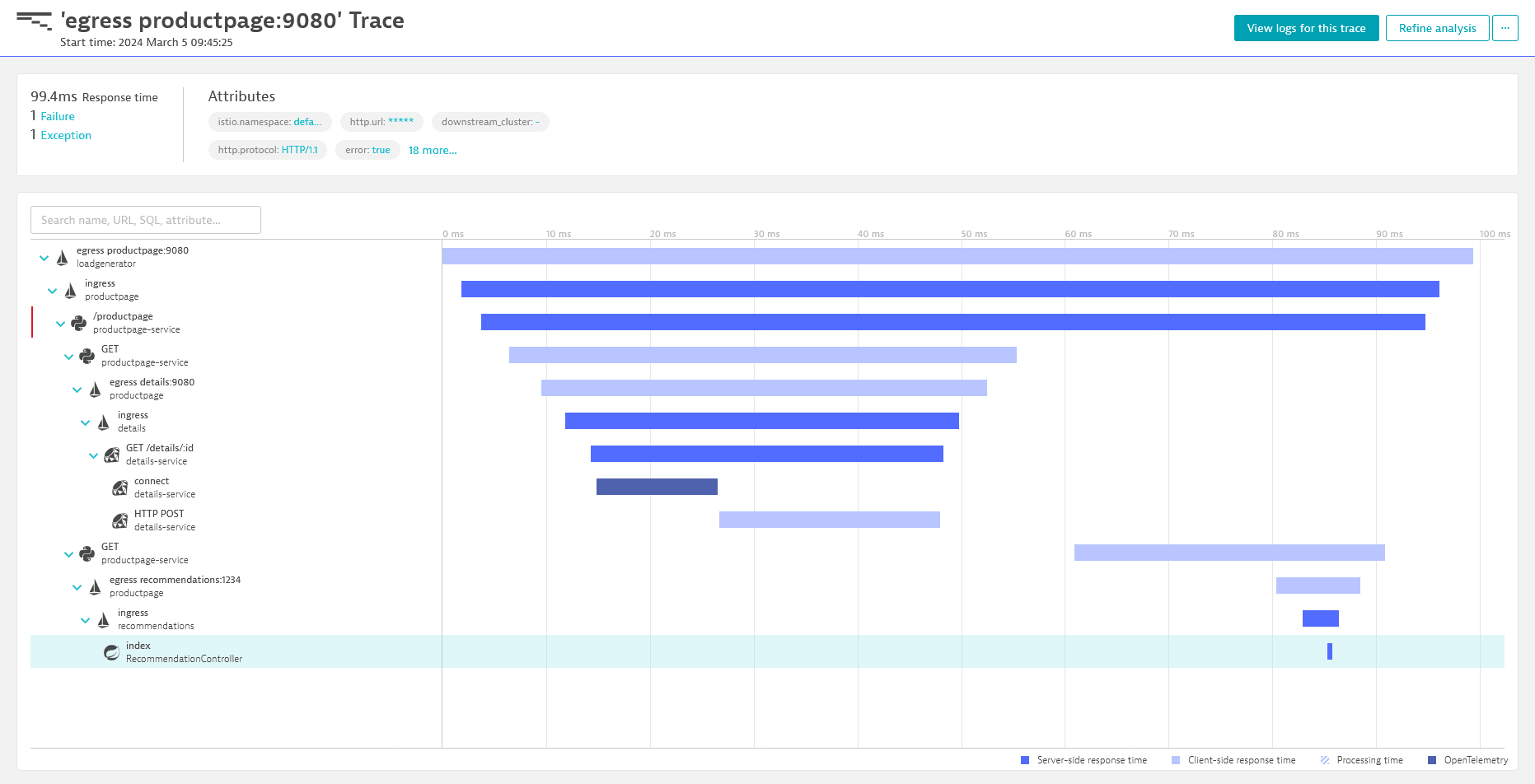Click the Spring icon for index RecommendationController
This screenshot has height=784, width=1535.
pos(112,653)
